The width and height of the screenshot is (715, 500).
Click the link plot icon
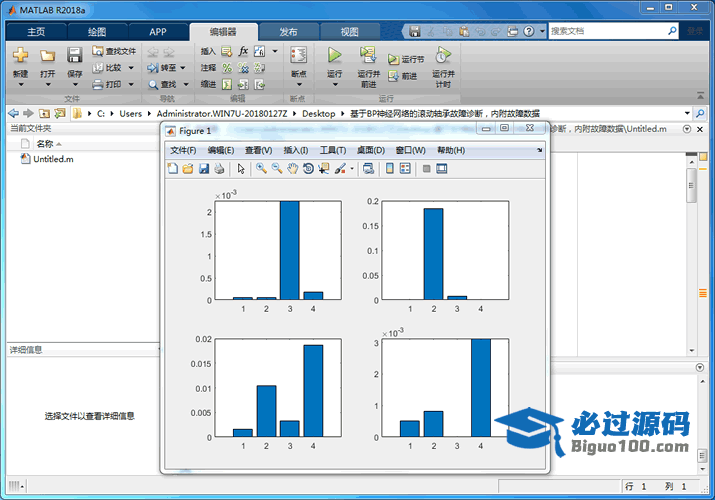368,169
